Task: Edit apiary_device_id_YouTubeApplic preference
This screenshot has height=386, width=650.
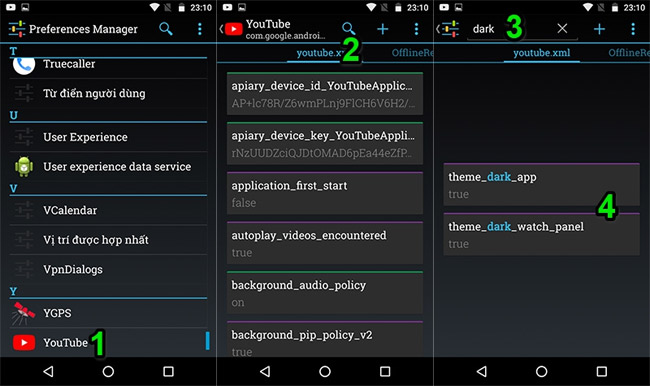Action: [325, 94]
